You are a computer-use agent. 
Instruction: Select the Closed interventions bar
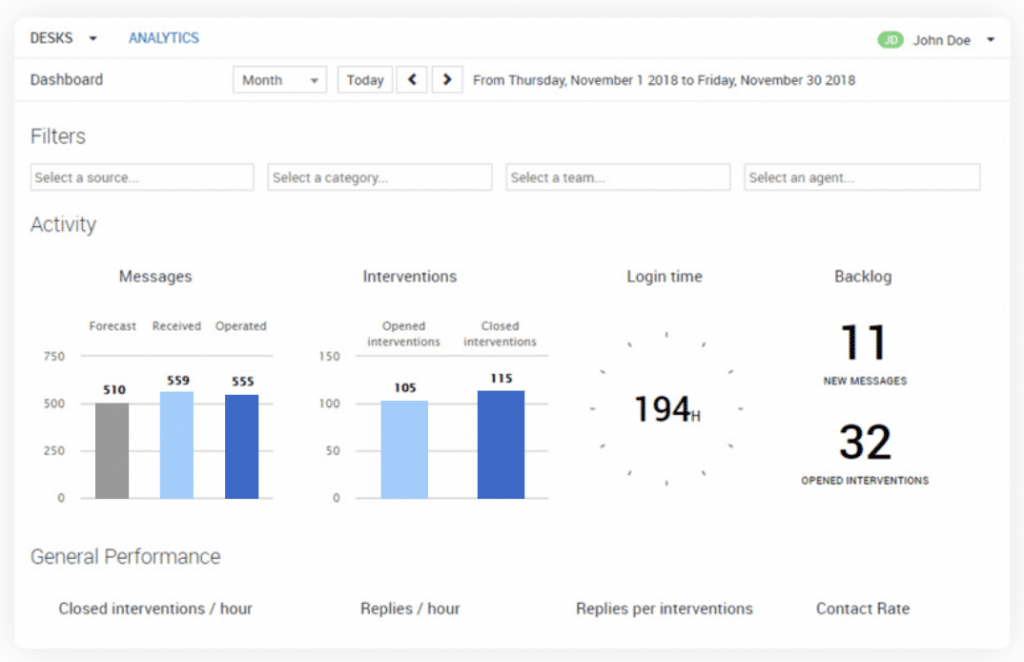coord(500,444)
